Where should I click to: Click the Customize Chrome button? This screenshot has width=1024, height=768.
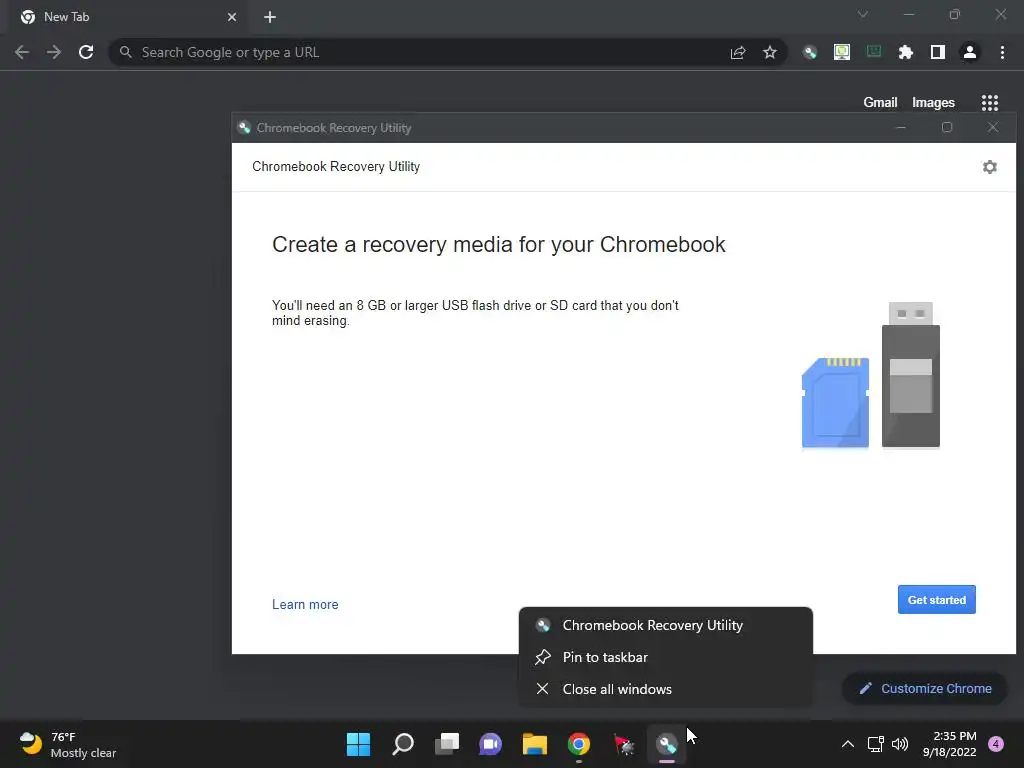tap(925, 688)
